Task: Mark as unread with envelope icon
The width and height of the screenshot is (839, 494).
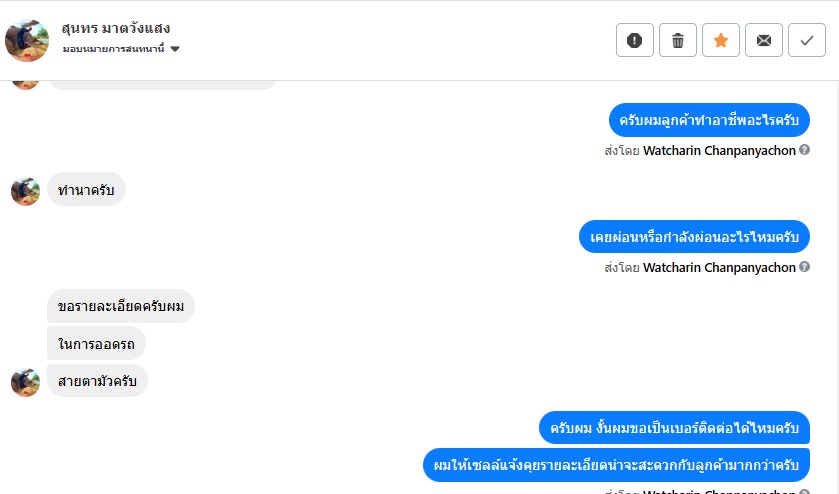Action: coord(764,40)
